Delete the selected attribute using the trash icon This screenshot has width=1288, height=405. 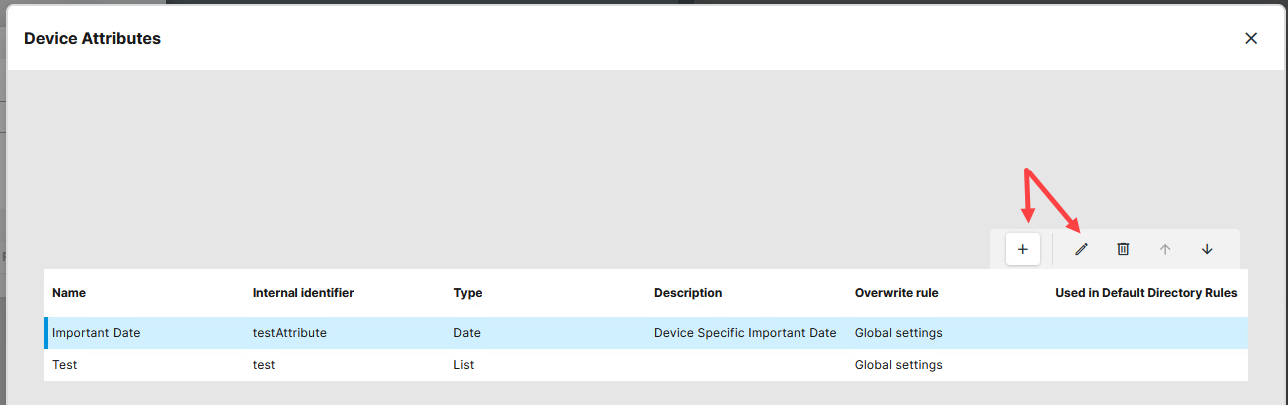1123,249
